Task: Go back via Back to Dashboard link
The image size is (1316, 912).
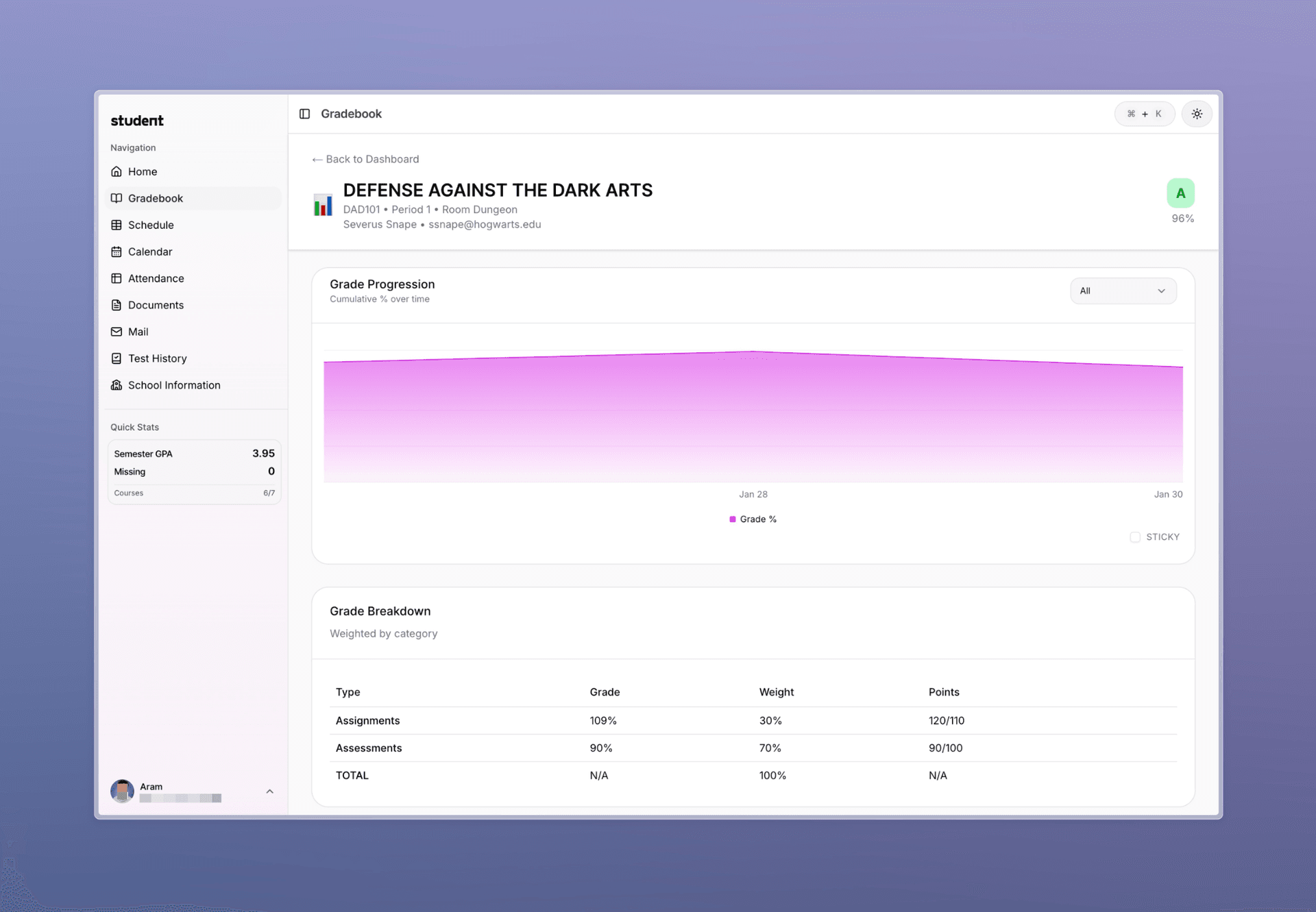Action: (365, 159)
